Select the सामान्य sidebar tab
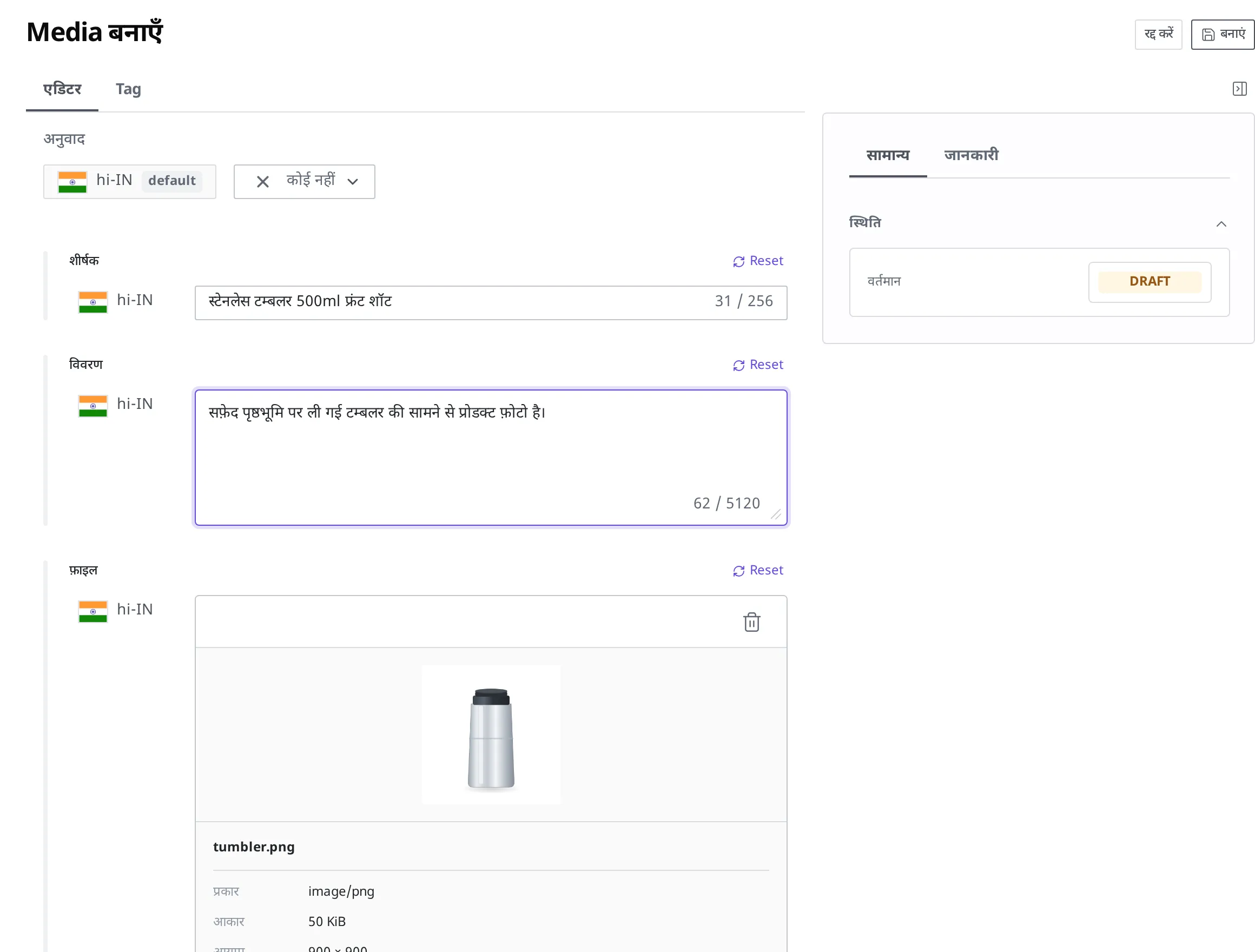 [887, 155]
